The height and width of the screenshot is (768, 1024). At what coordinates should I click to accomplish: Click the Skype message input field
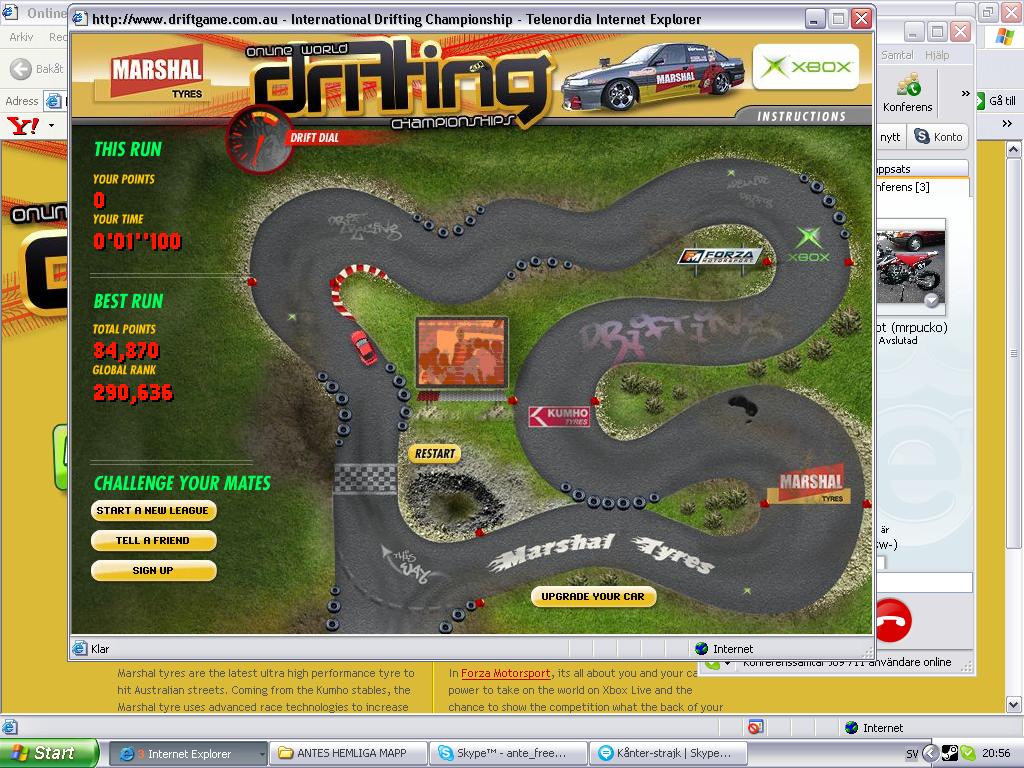click(924, 582)
